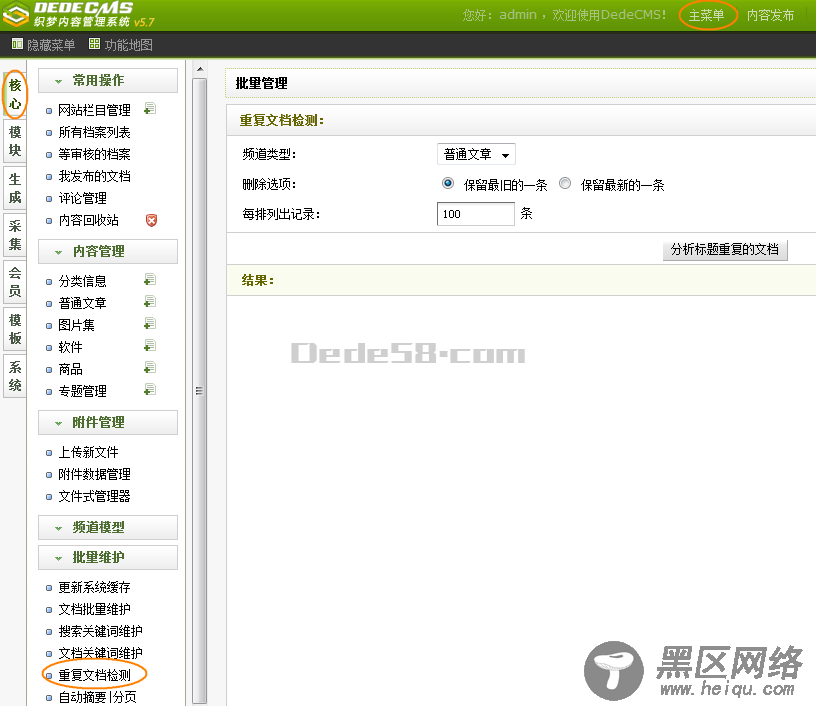The height and width of the screenshot is (706, 816).
Task: Click the 每排列出记录 input field
Action: (x=476, y=214)
